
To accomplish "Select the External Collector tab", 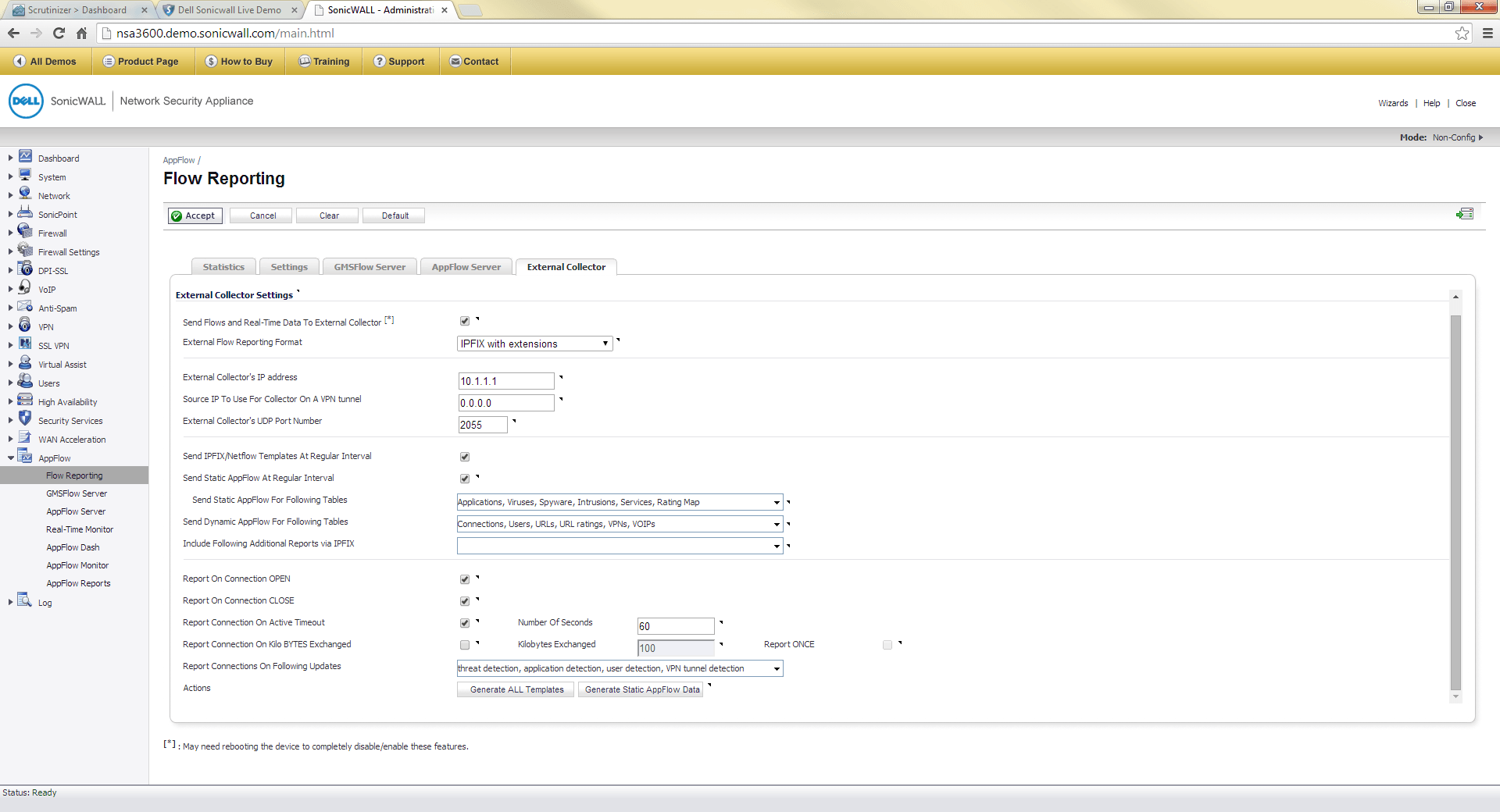I will click(x=566, y=267).
